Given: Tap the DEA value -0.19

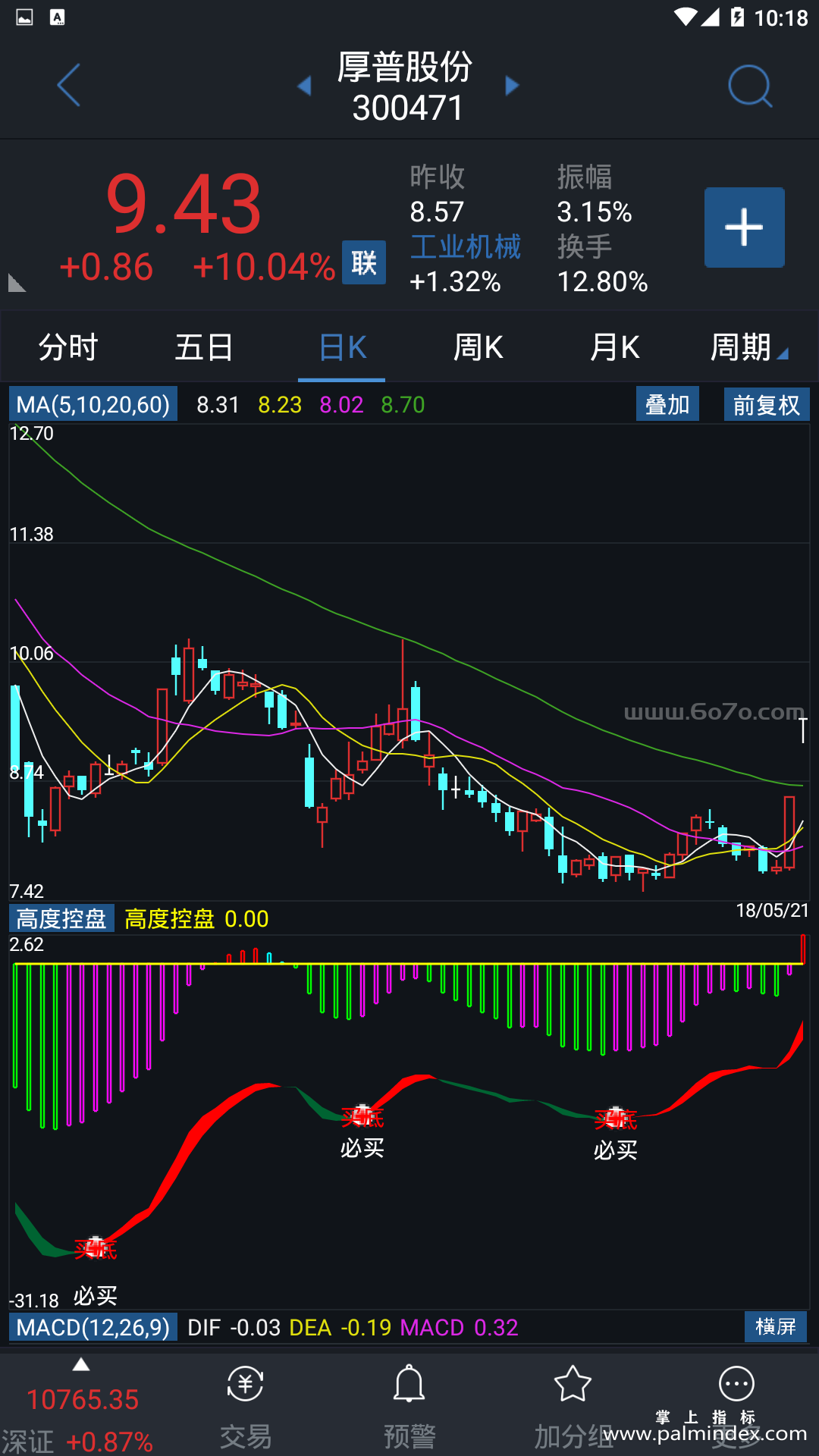Looking at the screenshot, I should pos(366,1327).
